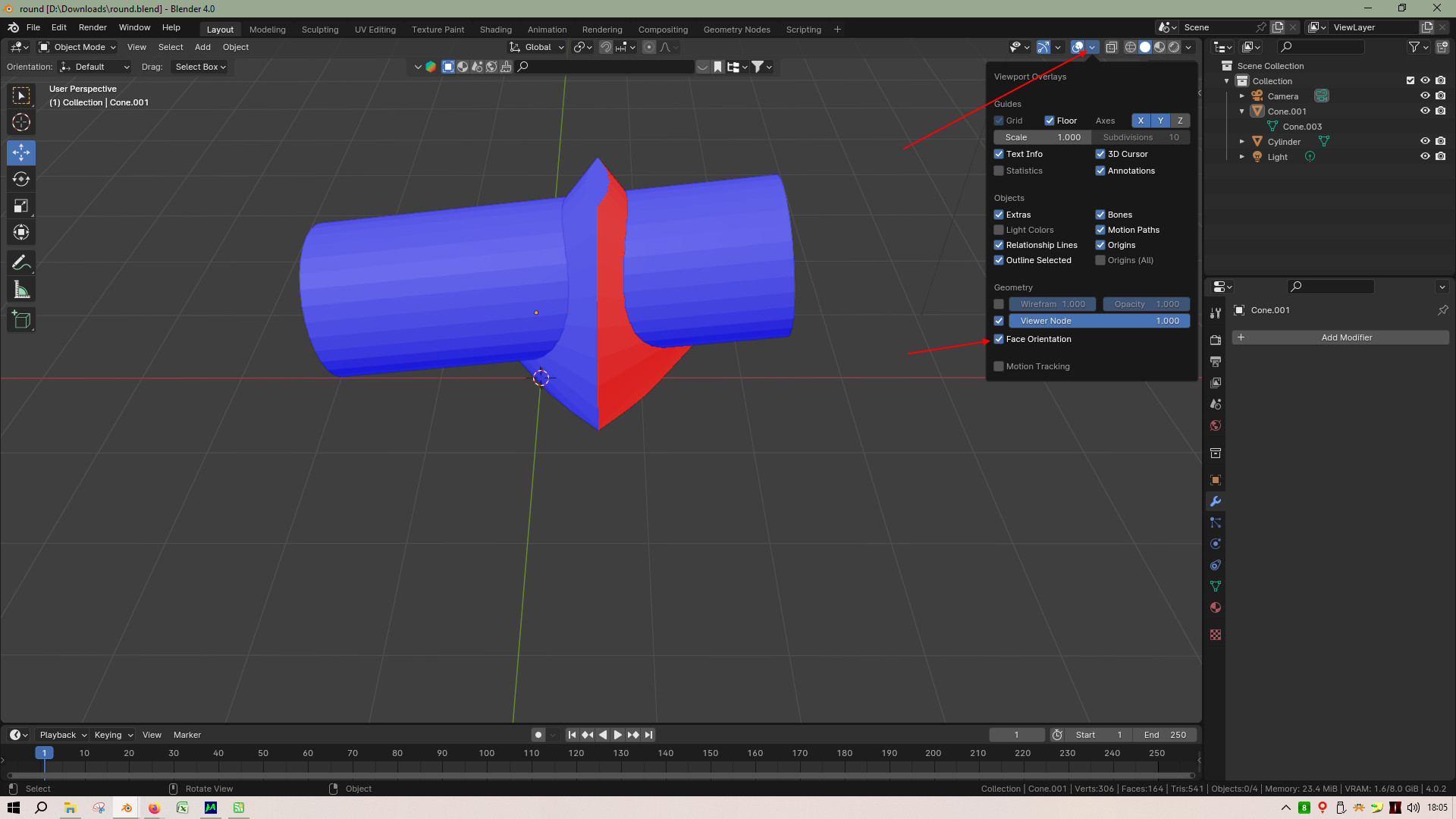Open Firefox from the Windows taskbar

click(x=154, y=808)
